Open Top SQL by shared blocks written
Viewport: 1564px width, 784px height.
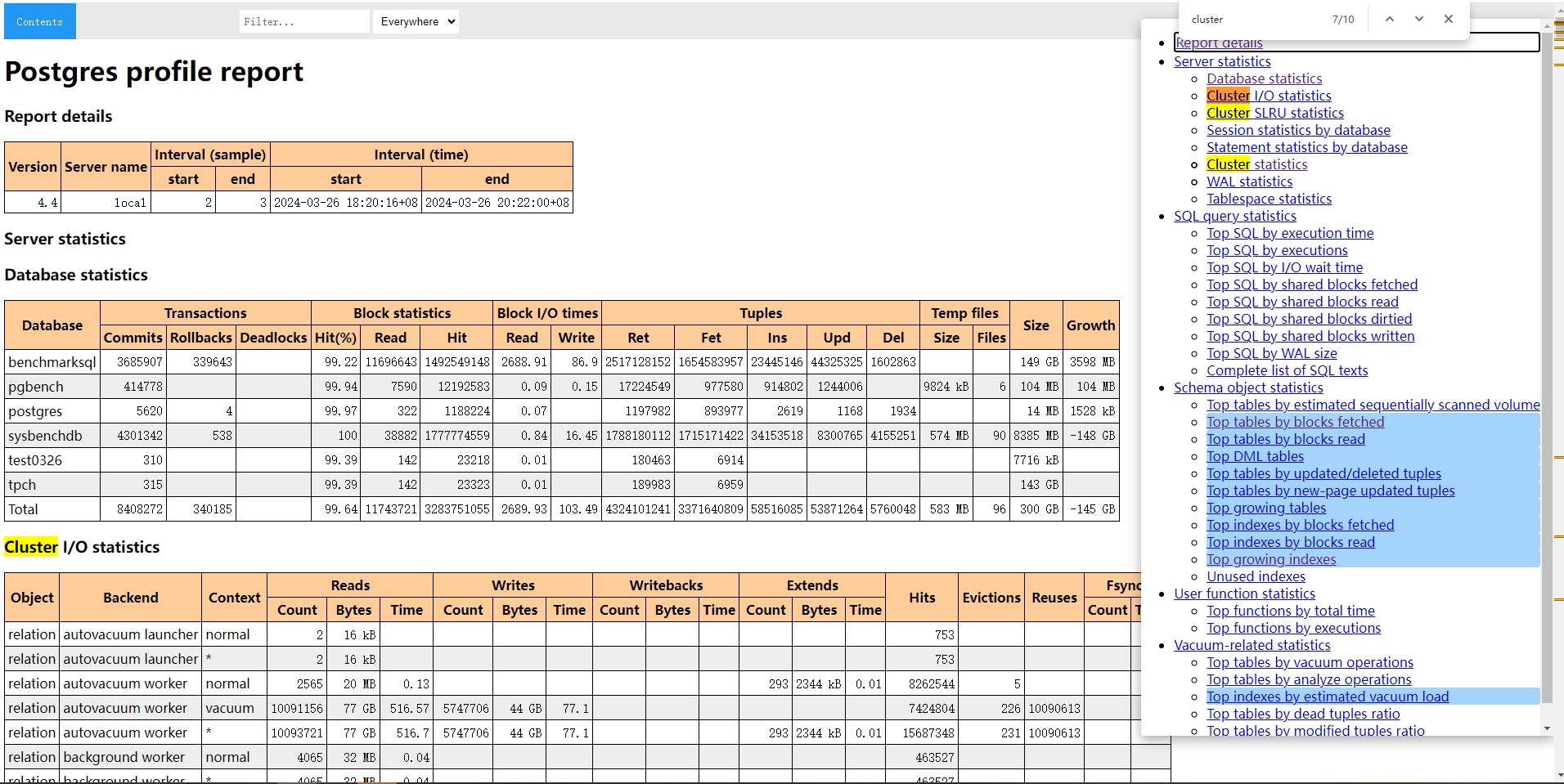pos(1310,336)
